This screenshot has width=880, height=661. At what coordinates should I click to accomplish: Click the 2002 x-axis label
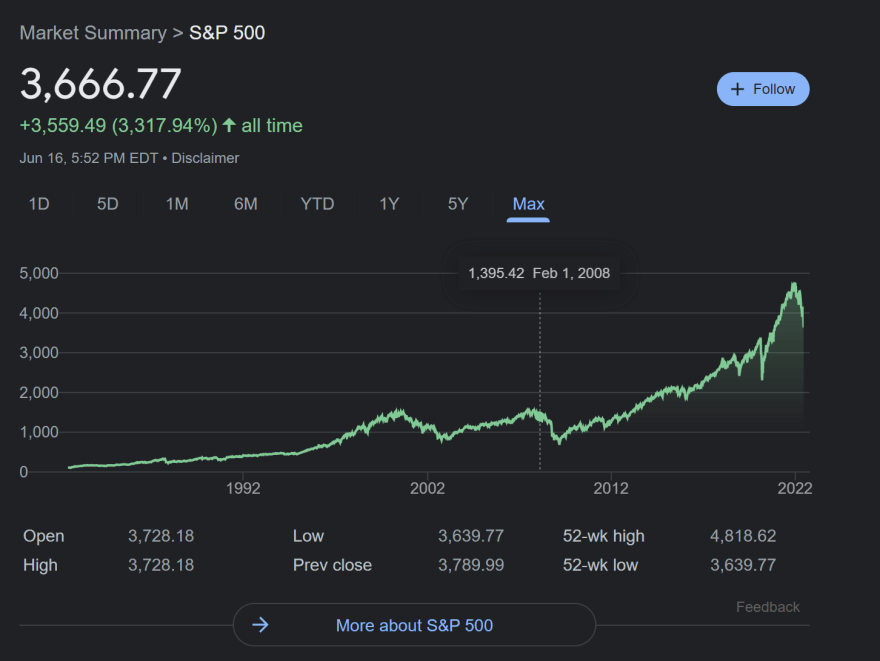coord(427,488)
